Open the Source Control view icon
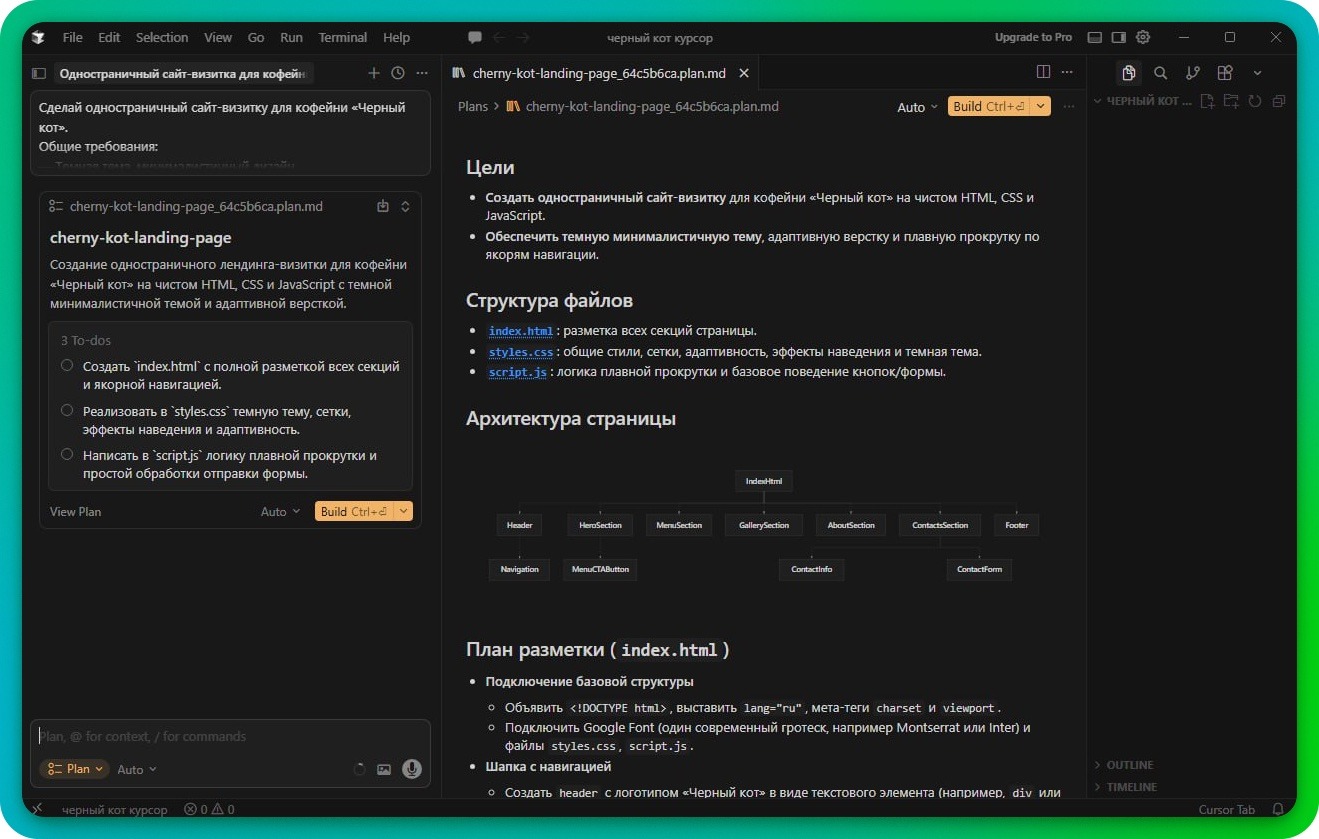Image resolution: width=1319 pixels, height=839 pixels. coord(1192,72)
